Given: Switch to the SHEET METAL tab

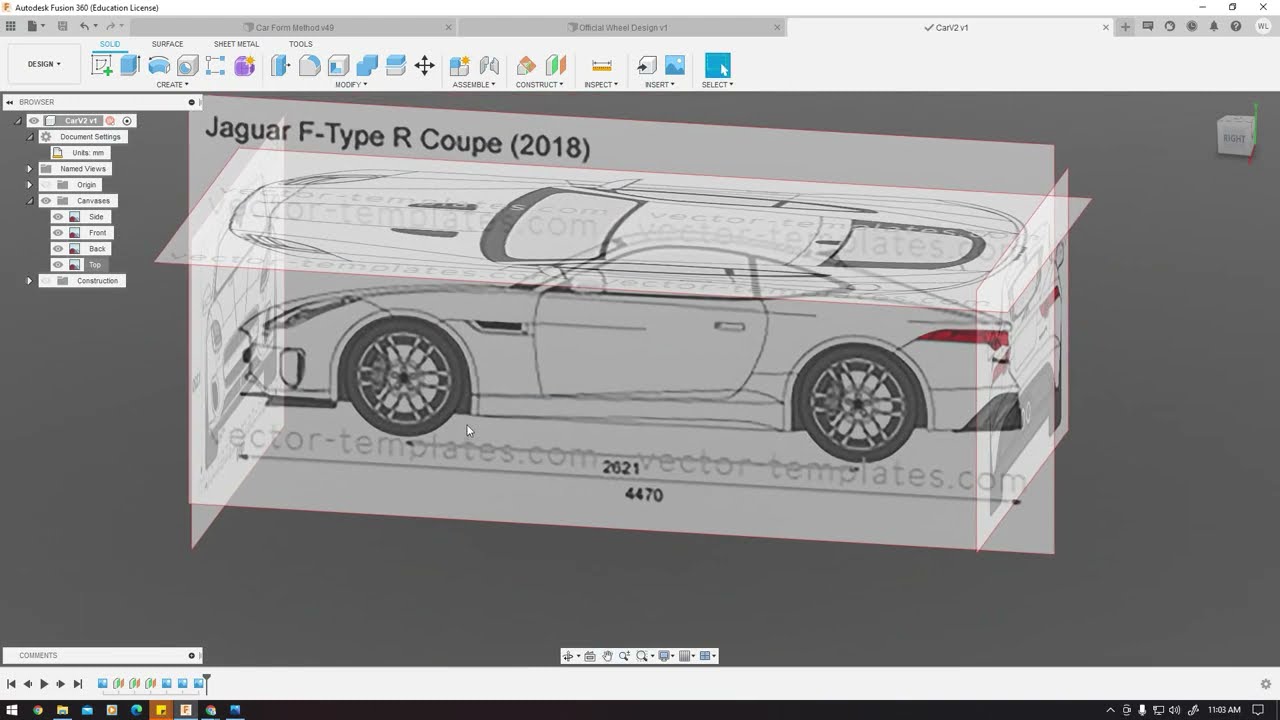Looking at the screenshot, I should (x=236, y=44).
